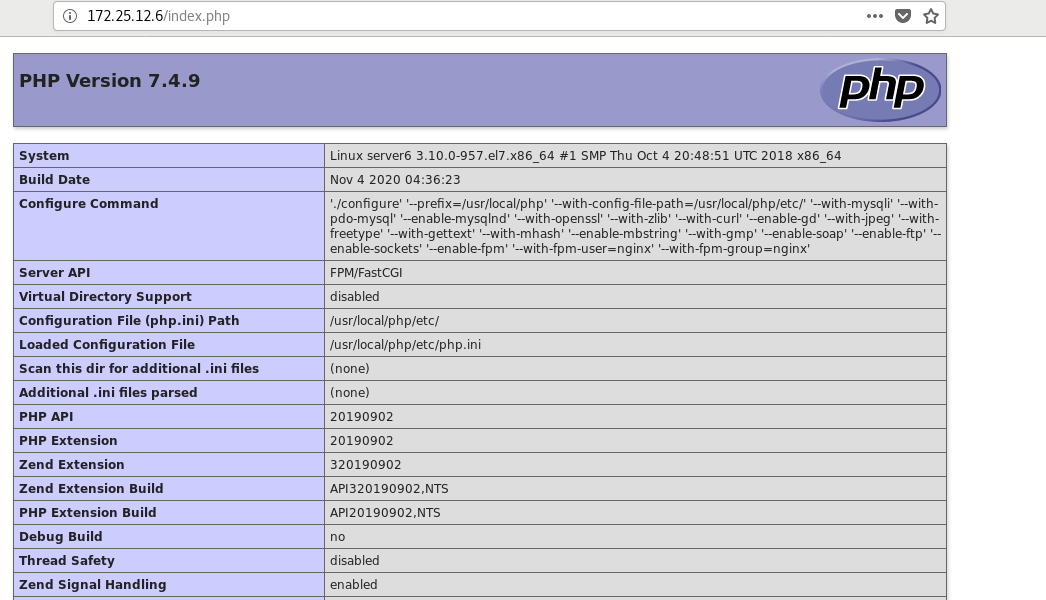Viewport: 1046px width, 600px height.
Task: Select (none) value for Scan this dir row
Action: pos(350,368)
